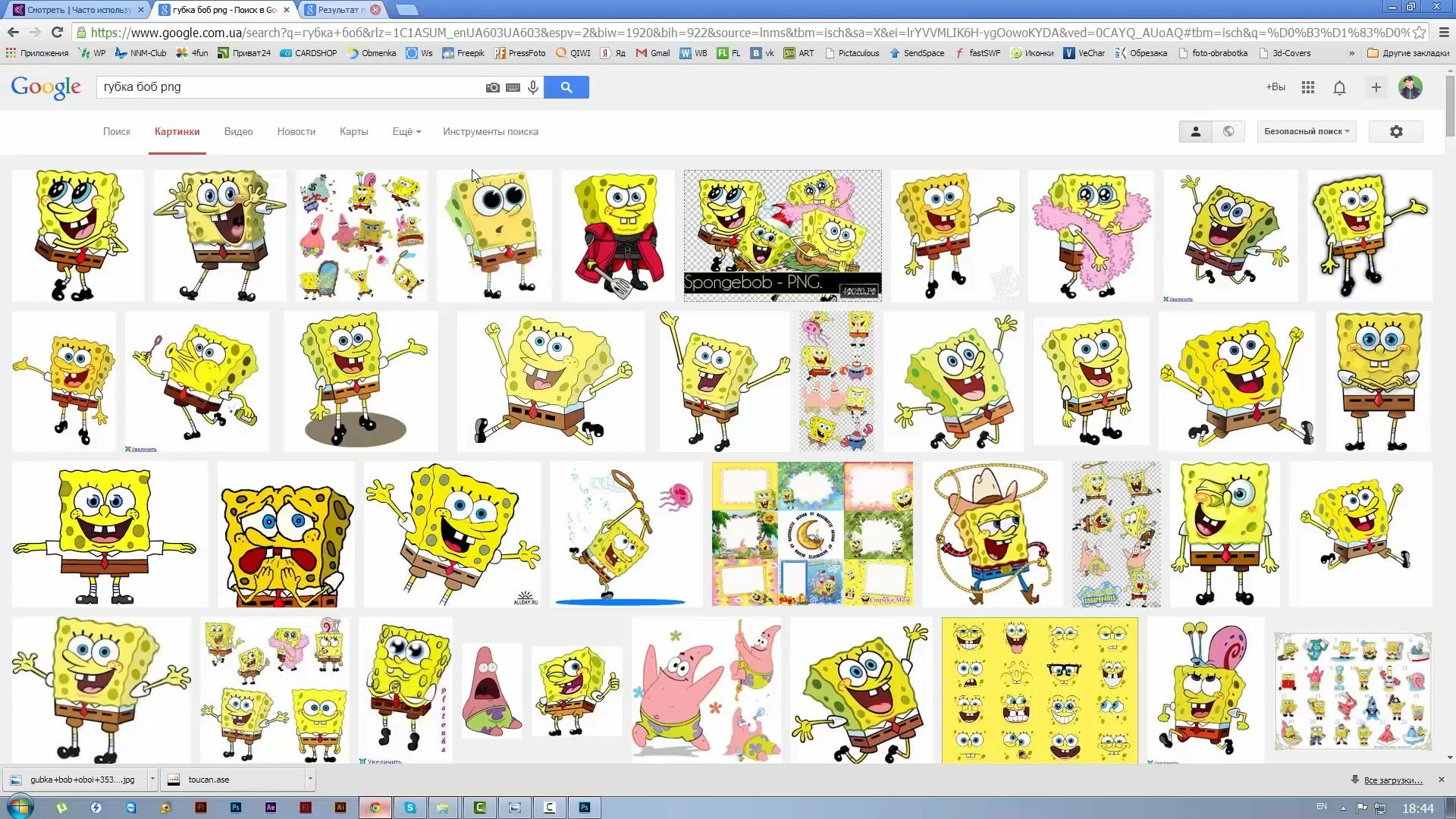Show hidden bookmarks with » chevron
Image resolution: width=1456 pixels, height=819 pixels.
pos(1351,53)
